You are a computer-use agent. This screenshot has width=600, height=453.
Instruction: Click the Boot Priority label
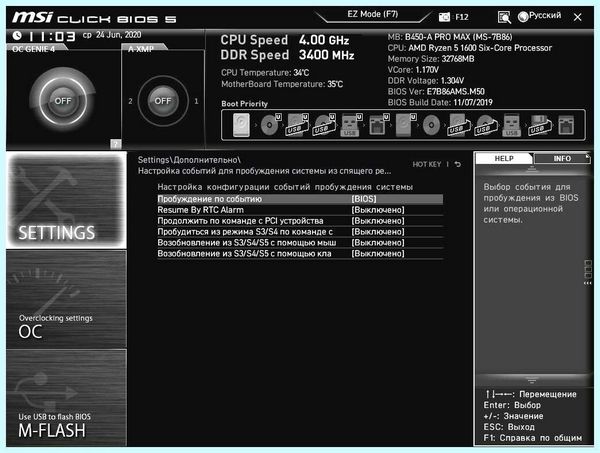[x=245, y=104]
